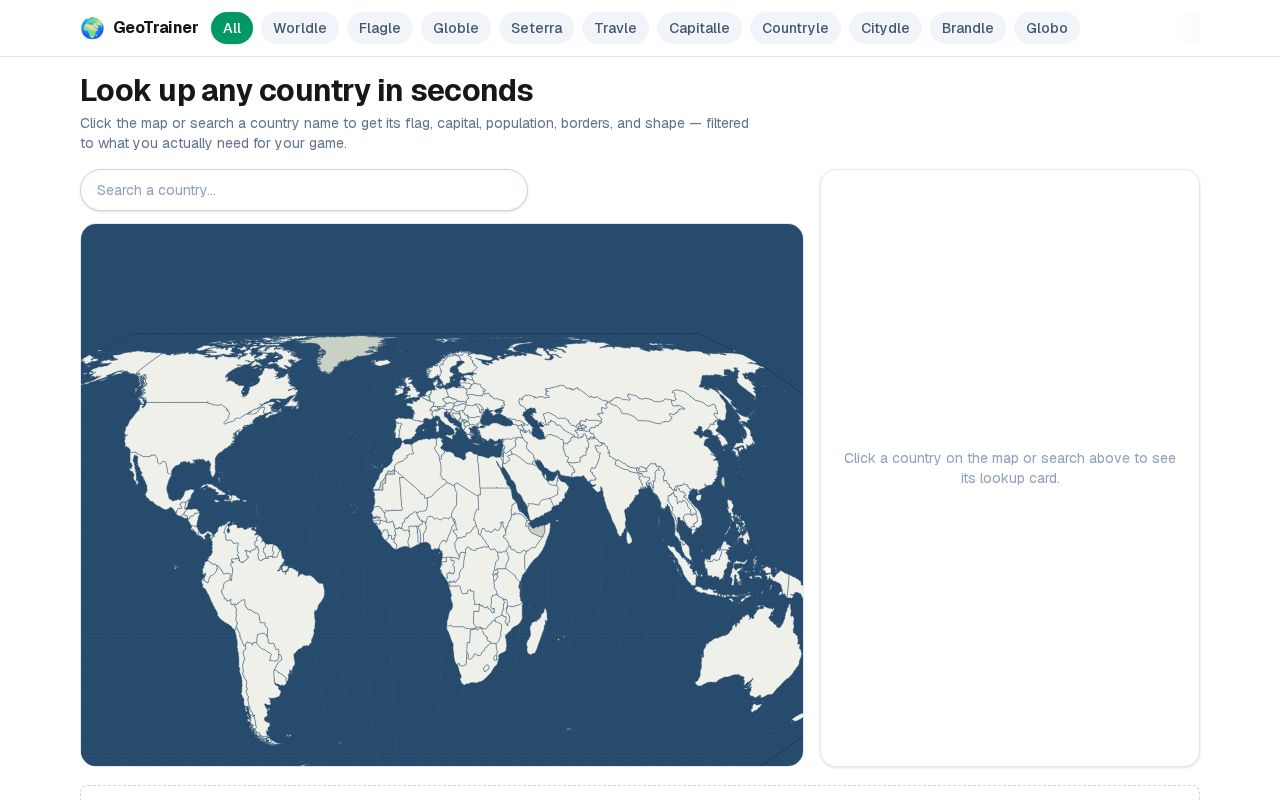Viewport: 1280px width, 800px height.
Task: Click the description text starting 'Click the map or search'
Action: click(414, 133)
